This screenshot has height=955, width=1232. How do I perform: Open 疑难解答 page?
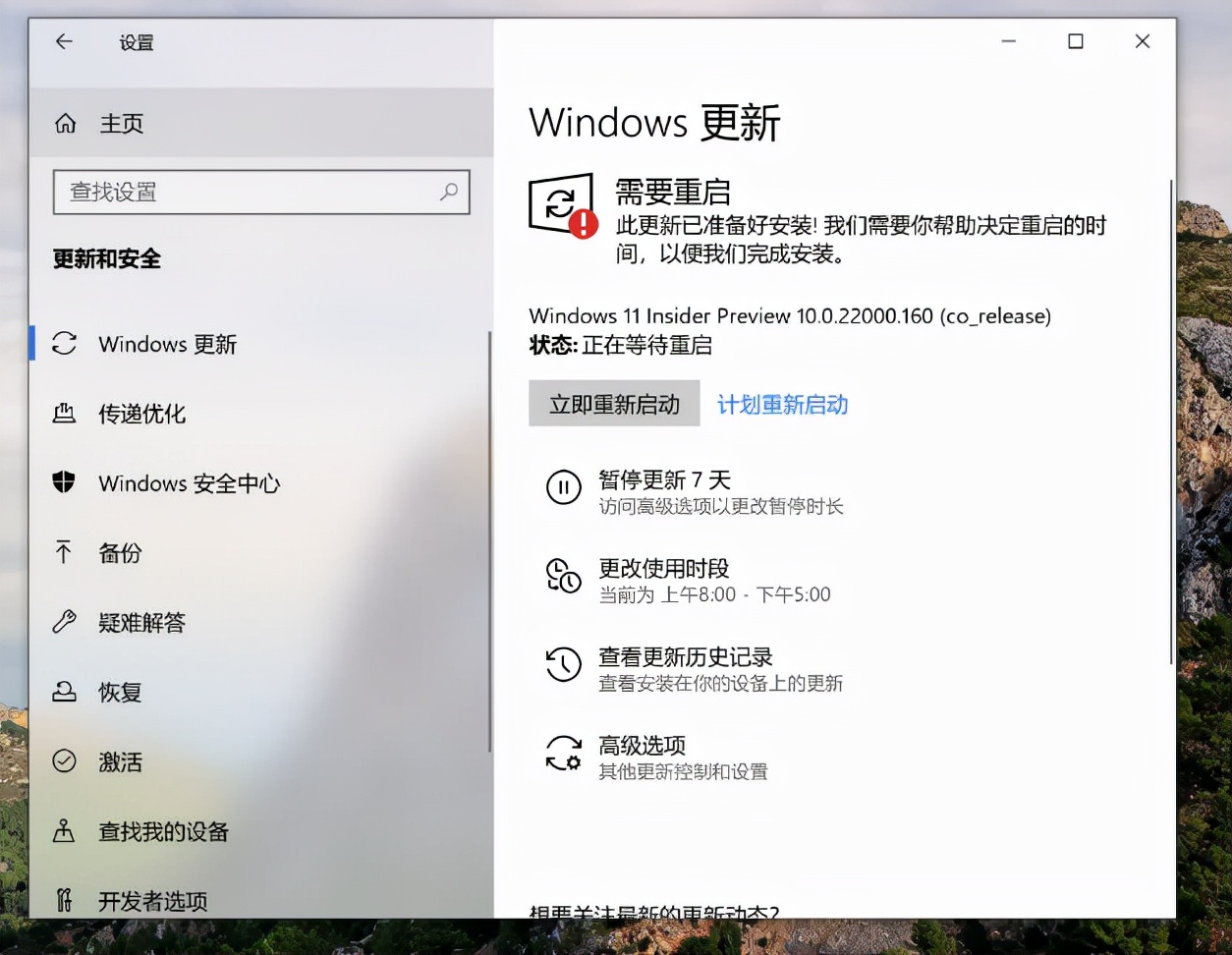(259, 622)
